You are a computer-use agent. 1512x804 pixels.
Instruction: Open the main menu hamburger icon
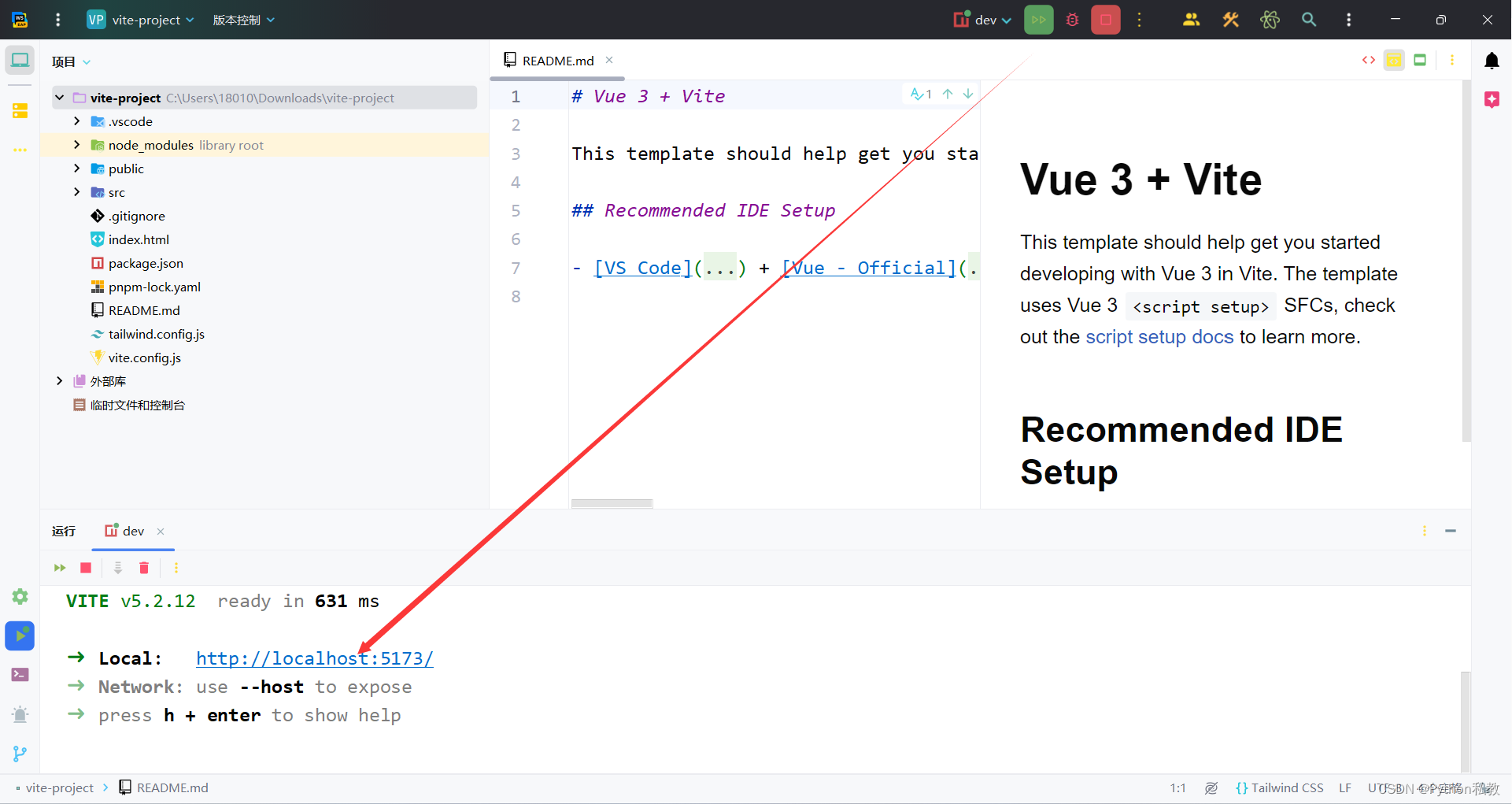(x=57, y=20)
